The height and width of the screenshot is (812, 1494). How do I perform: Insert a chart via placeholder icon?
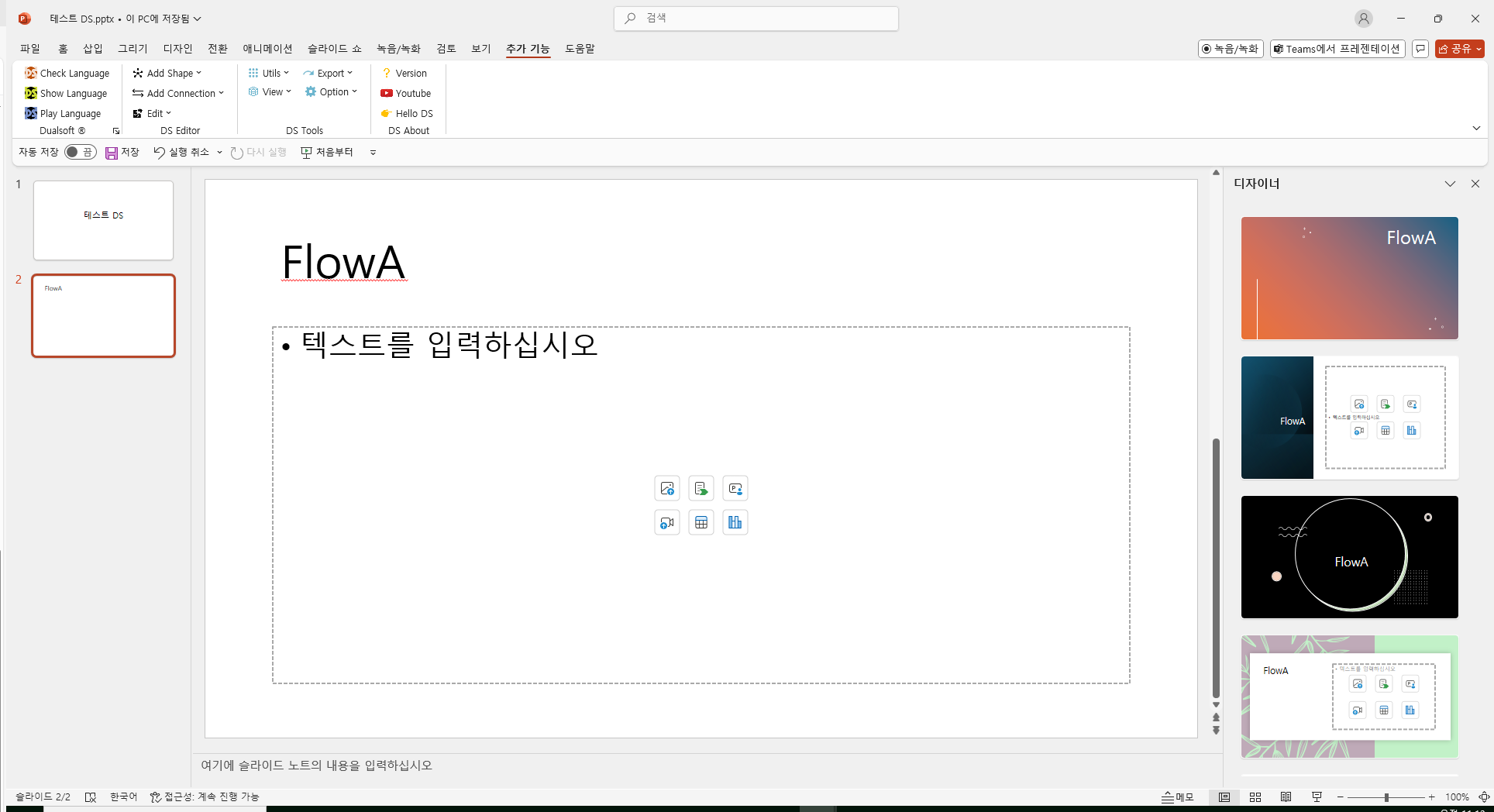point(735,523)
